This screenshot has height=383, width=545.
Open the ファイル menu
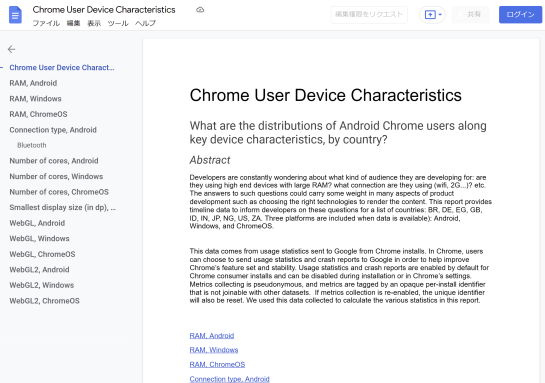46,23
